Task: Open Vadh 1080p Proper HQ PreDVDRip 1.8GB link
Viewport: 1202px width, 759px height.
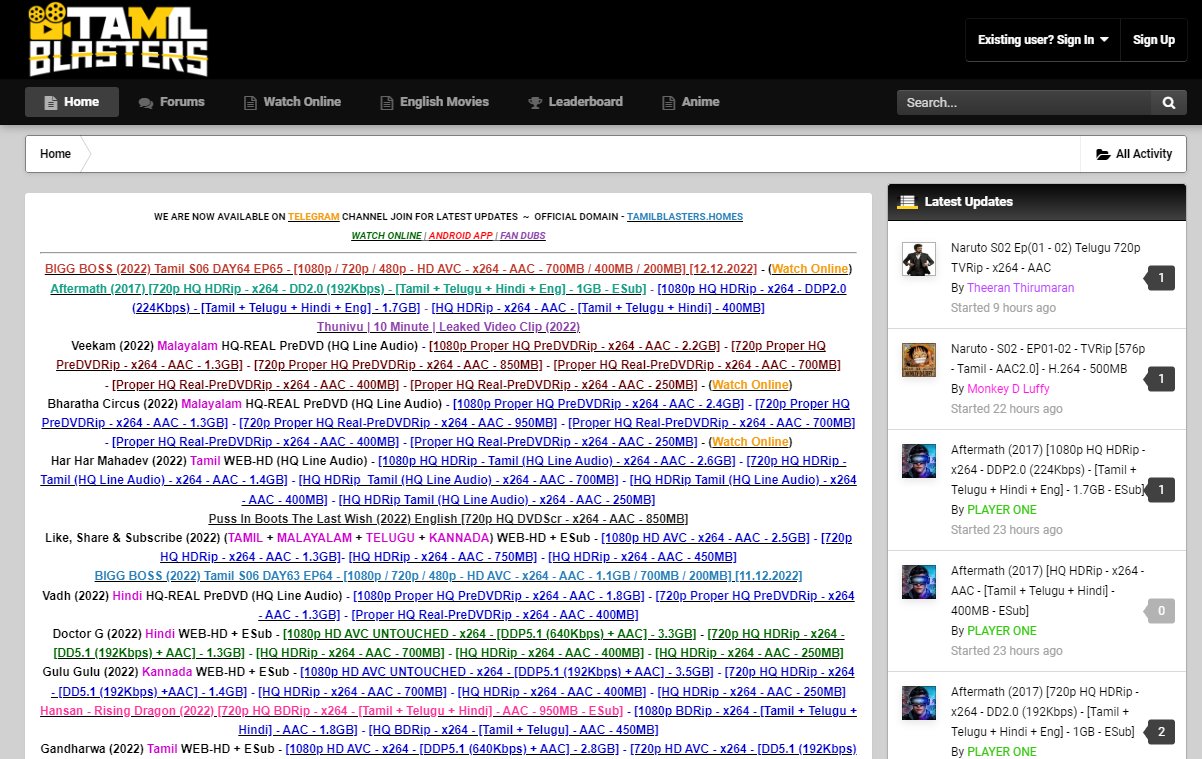Action: [x=498, y=596]
